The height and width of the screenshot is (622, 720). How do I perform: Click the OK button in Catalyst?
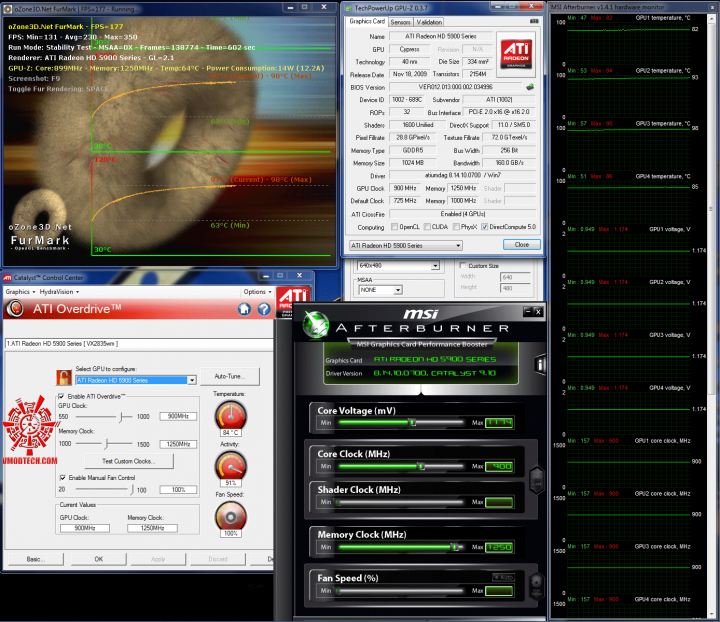(99, 559)
